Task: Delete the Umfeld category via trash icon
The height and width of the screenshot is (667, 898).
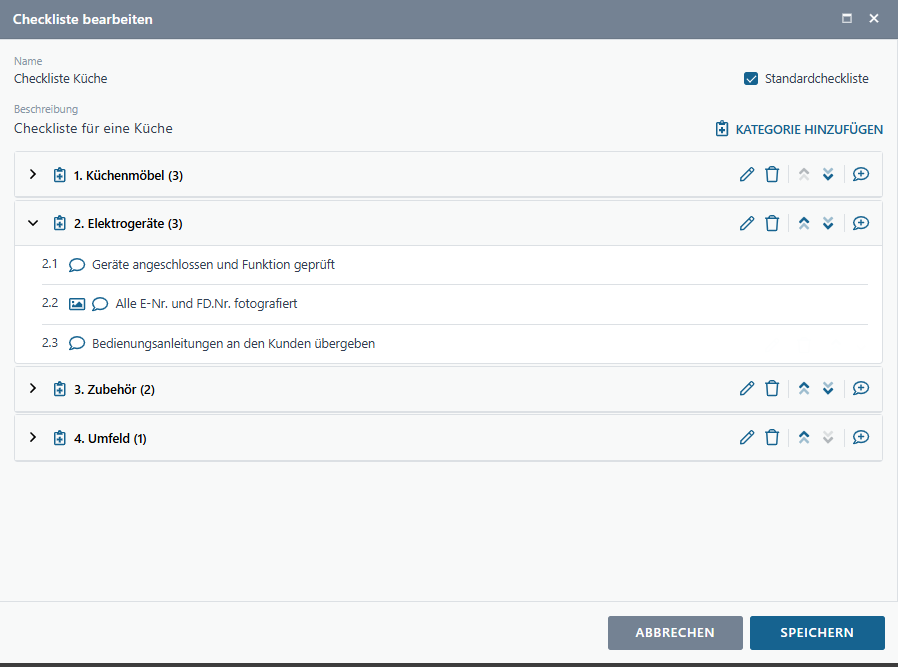Action: click(772, 438)
